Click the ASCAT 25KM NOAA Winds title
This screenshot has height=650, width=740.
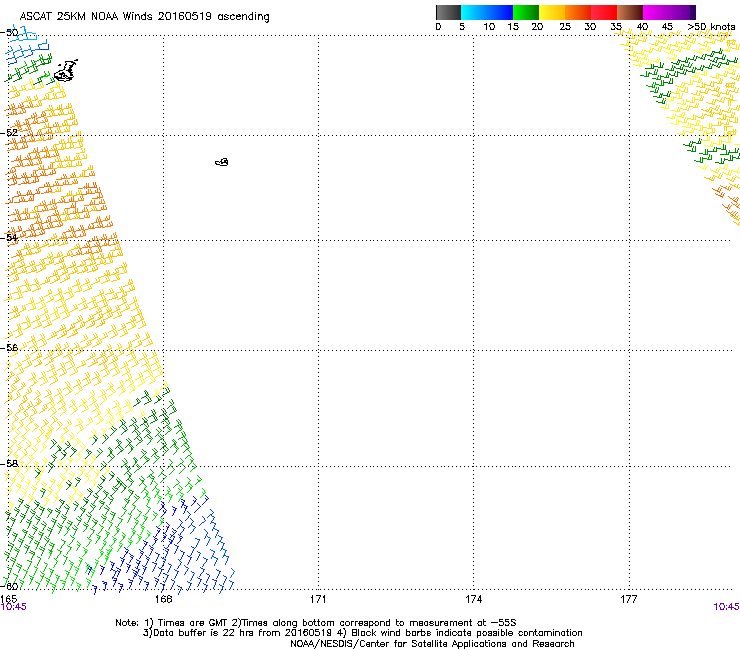144,17
